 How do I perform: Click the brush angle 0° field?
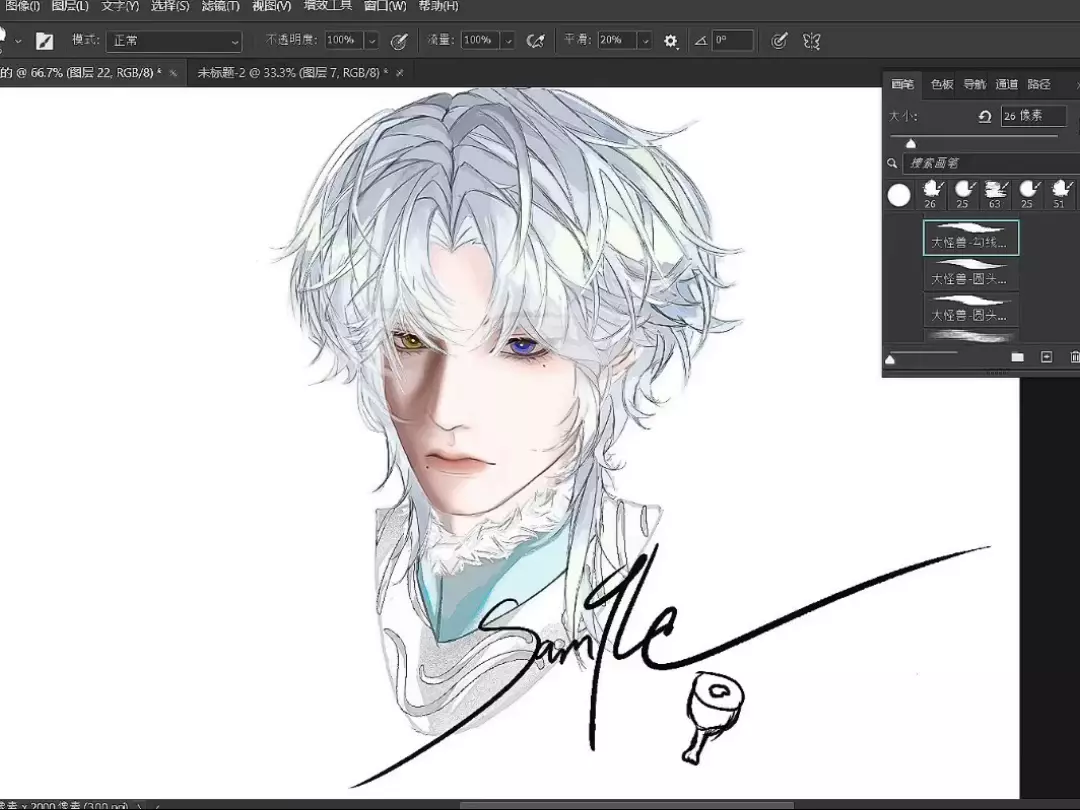tap(732, 41)
